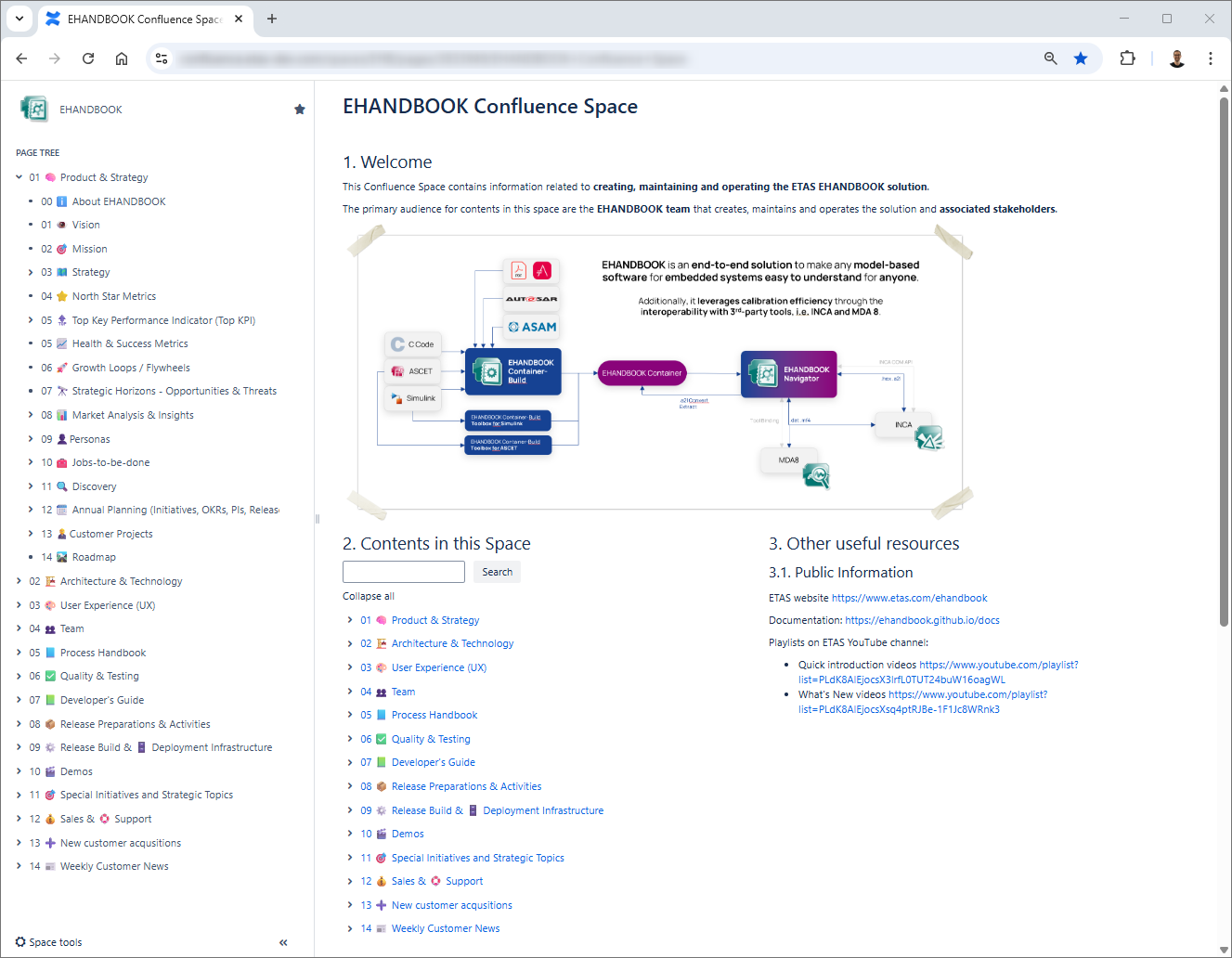Click the page vertical scrollbar thumb
Screen dimensions: 1232x958
coord(1224,362)
